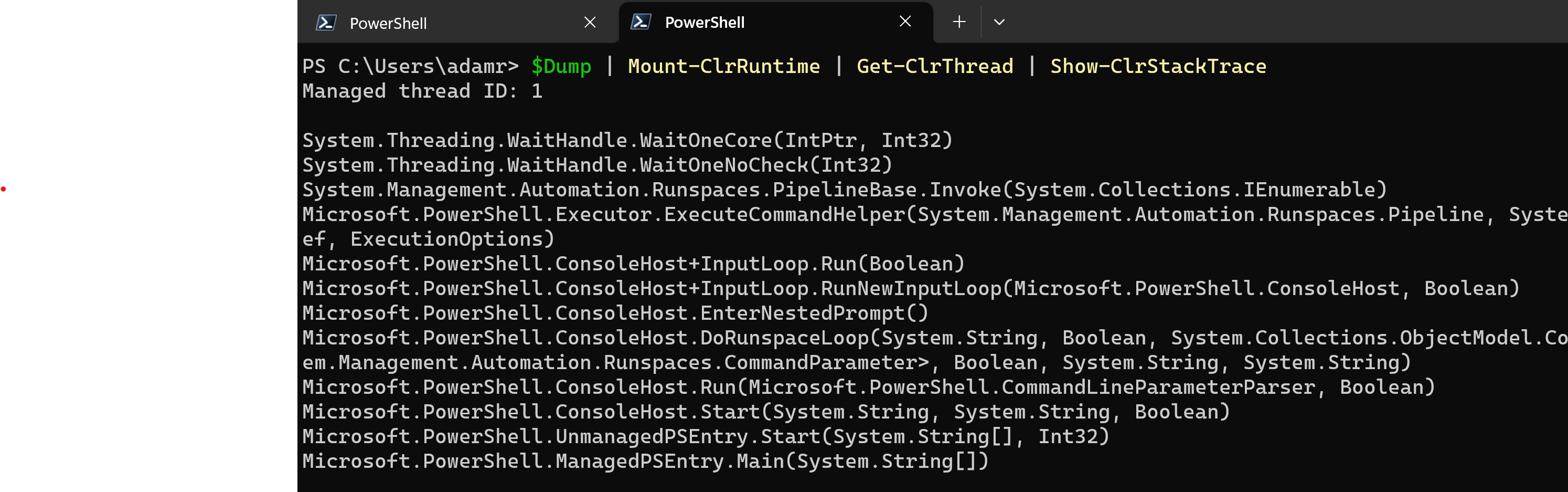Click the Show-ClrStackTrace command text
The image size is (1568, 492).
pyautogui.click(x=1157, y=66)
